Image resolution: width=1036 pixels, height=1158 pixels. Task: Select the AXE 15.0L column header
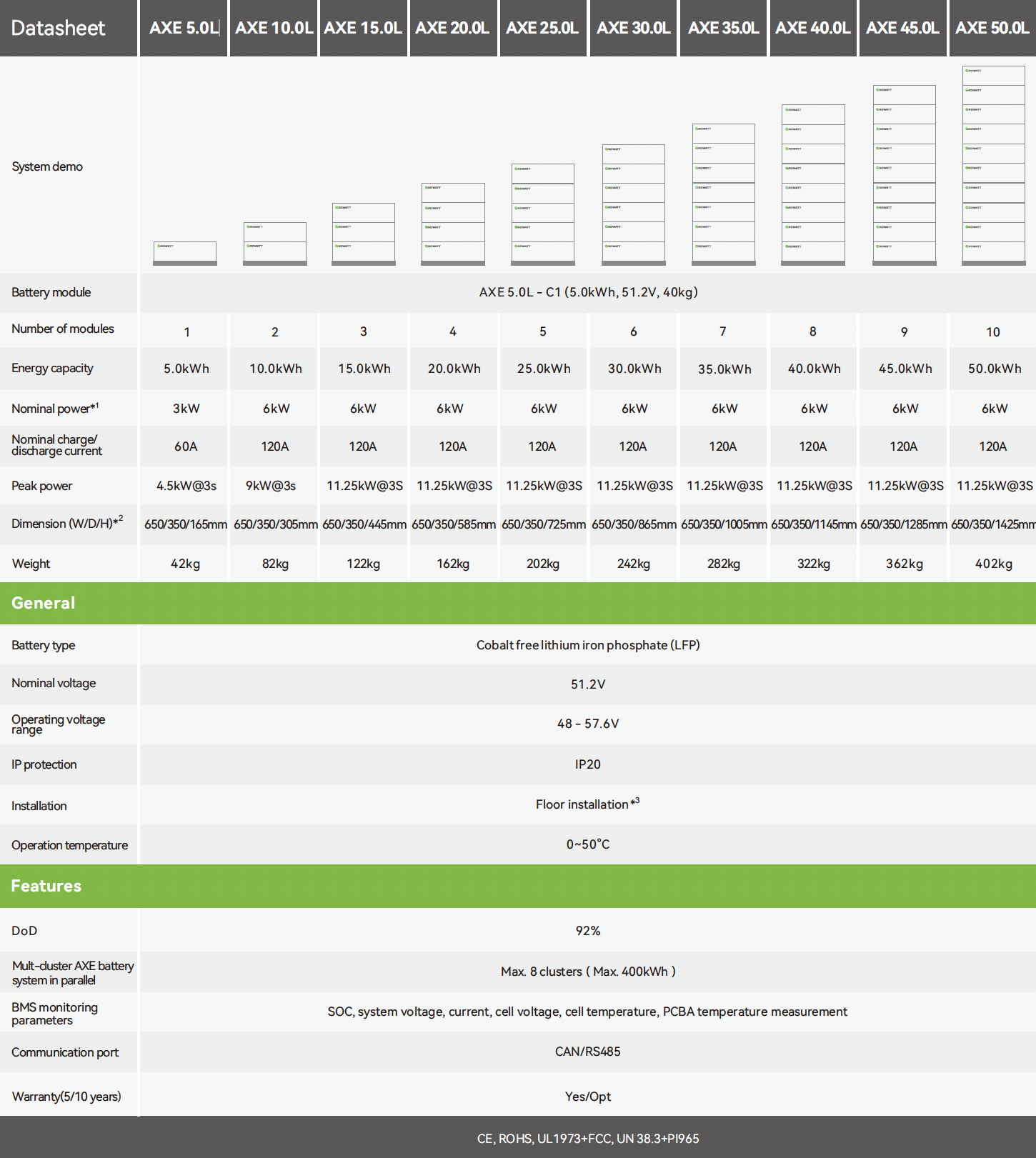(x=364, y=28)
